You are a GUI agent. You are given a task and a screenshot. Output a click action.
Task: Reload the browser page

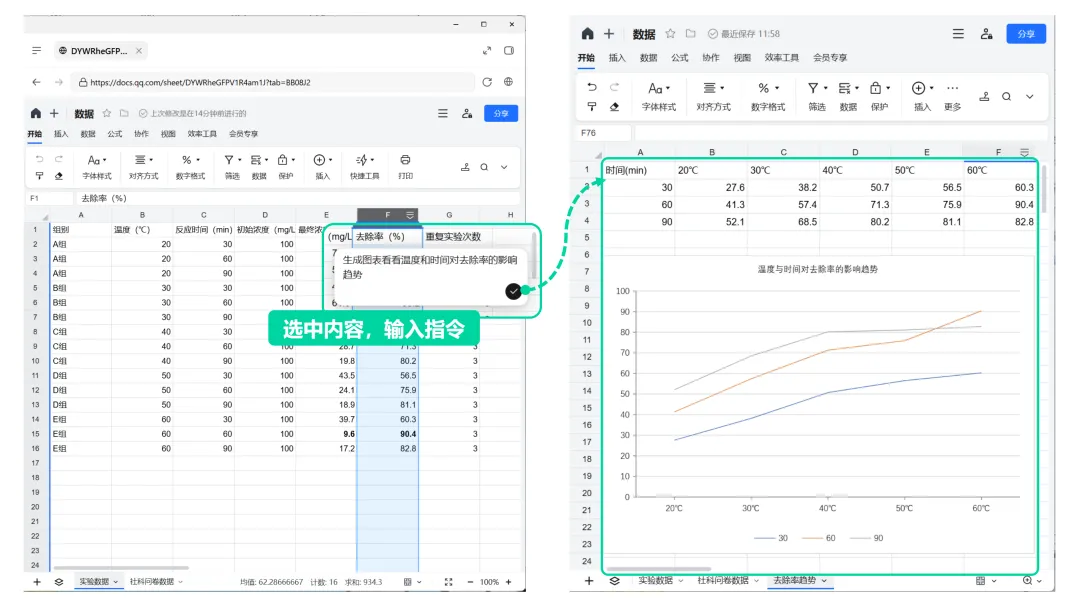coord(487,82)
